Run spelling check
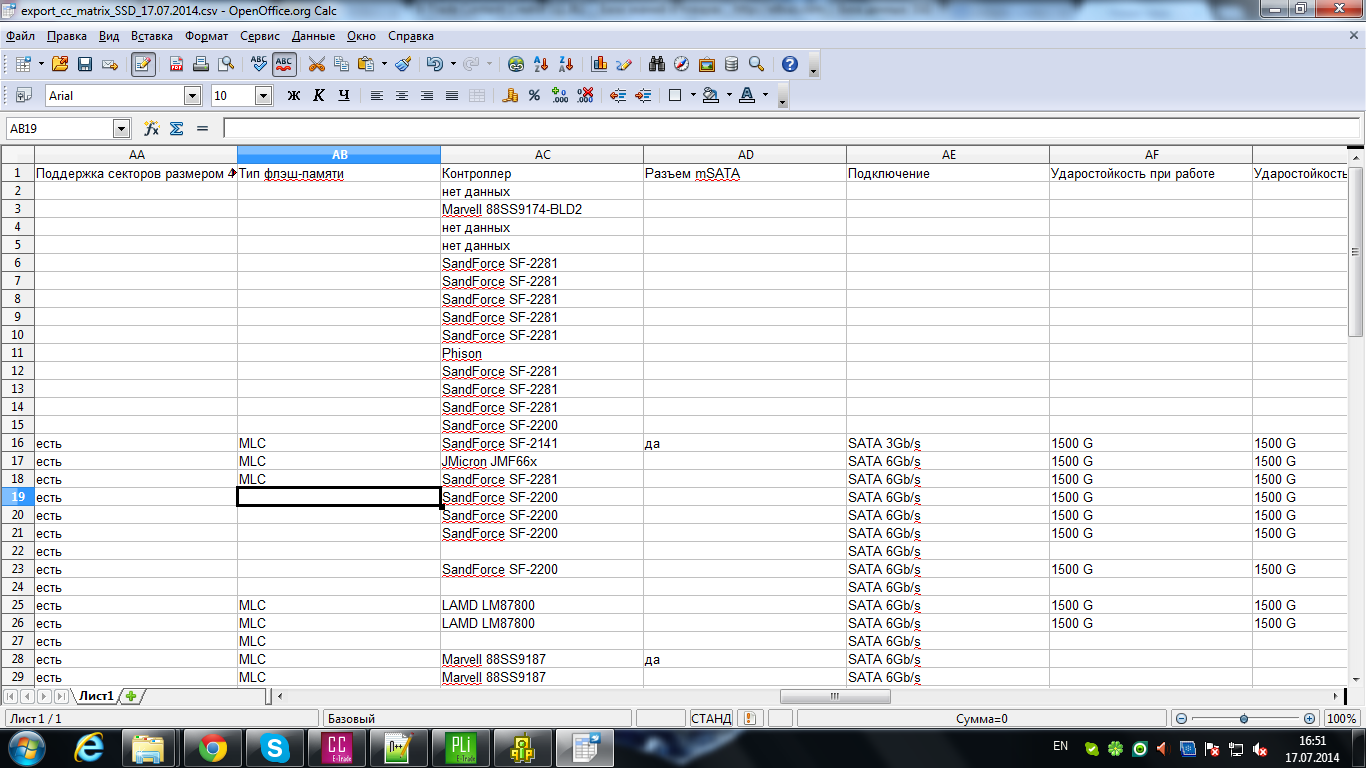The height and width of the screenshot is (768, 1366). click(259, 64)
